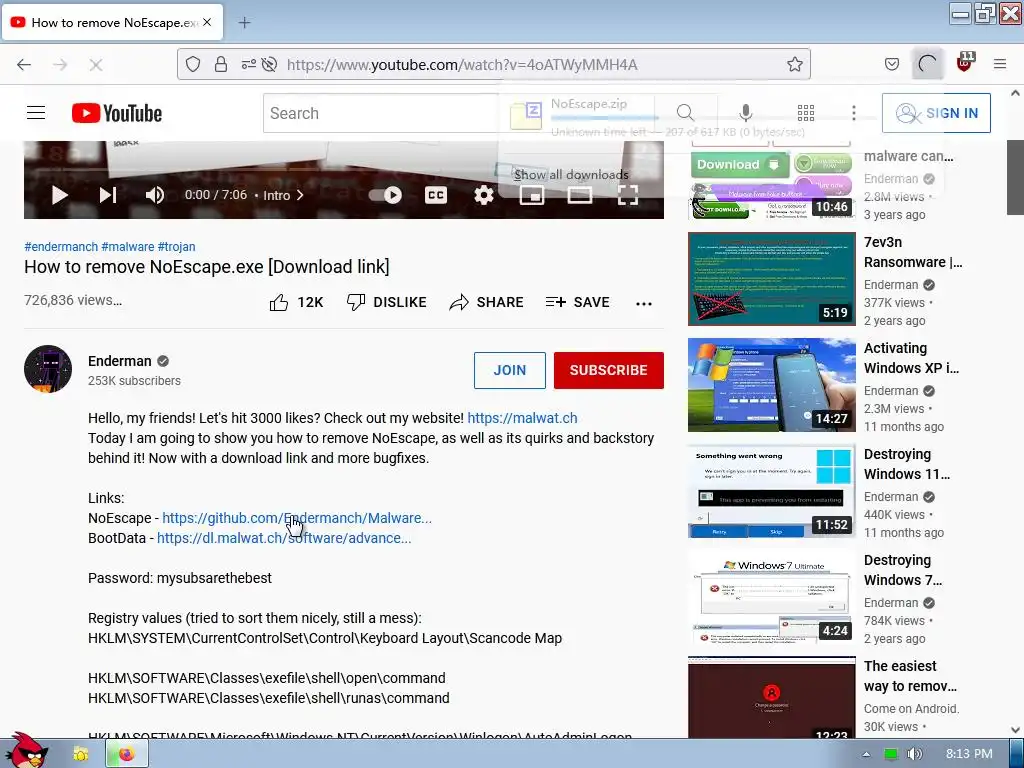The width and height of the screenshot is (1024, 768).
Task: Open Activating Windows XP video thumbnail
Action: [771, 385]
